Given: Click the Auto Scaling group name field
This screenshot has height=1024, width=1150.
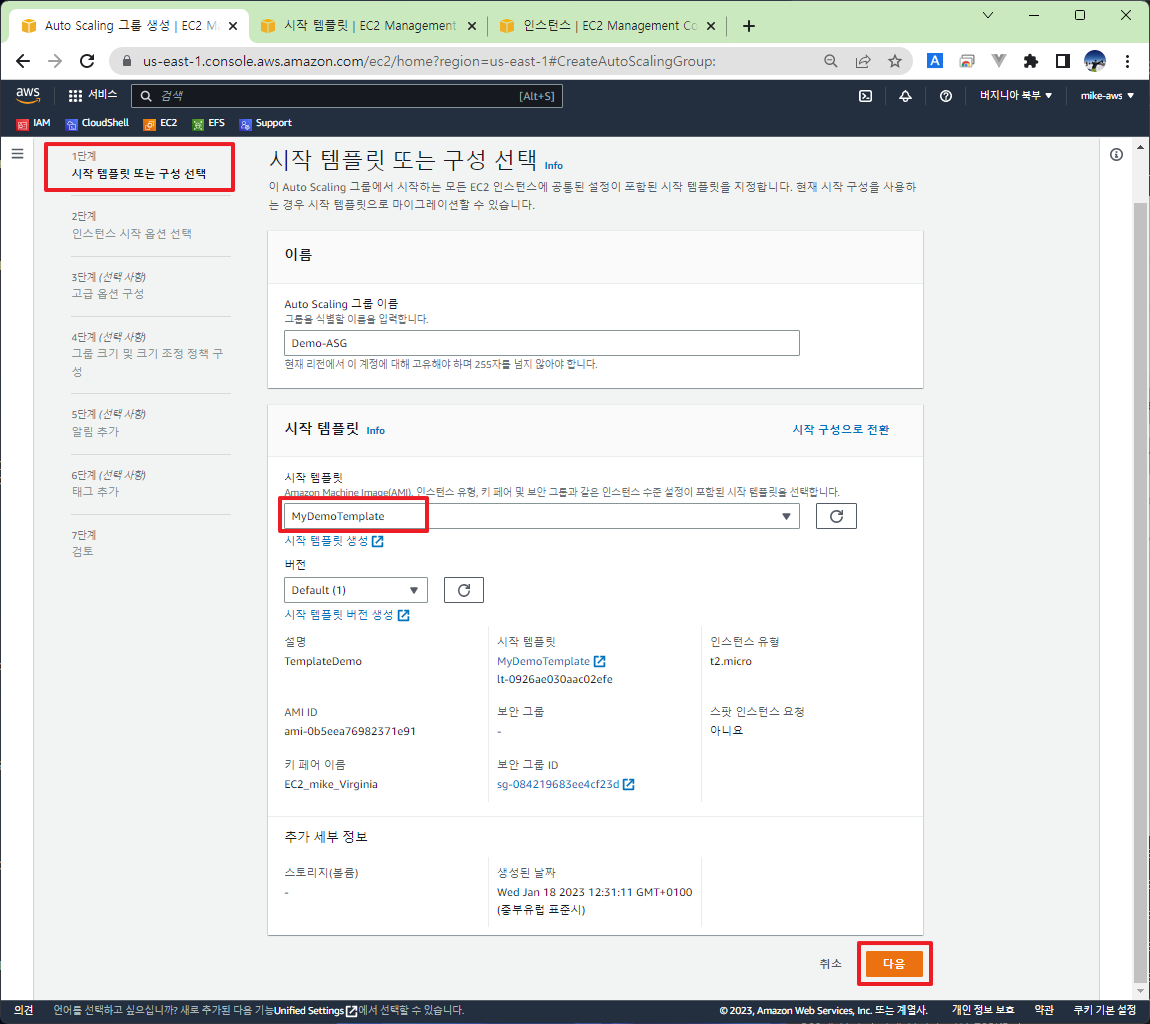Looking at the screenshot, I should pos(541,343).
